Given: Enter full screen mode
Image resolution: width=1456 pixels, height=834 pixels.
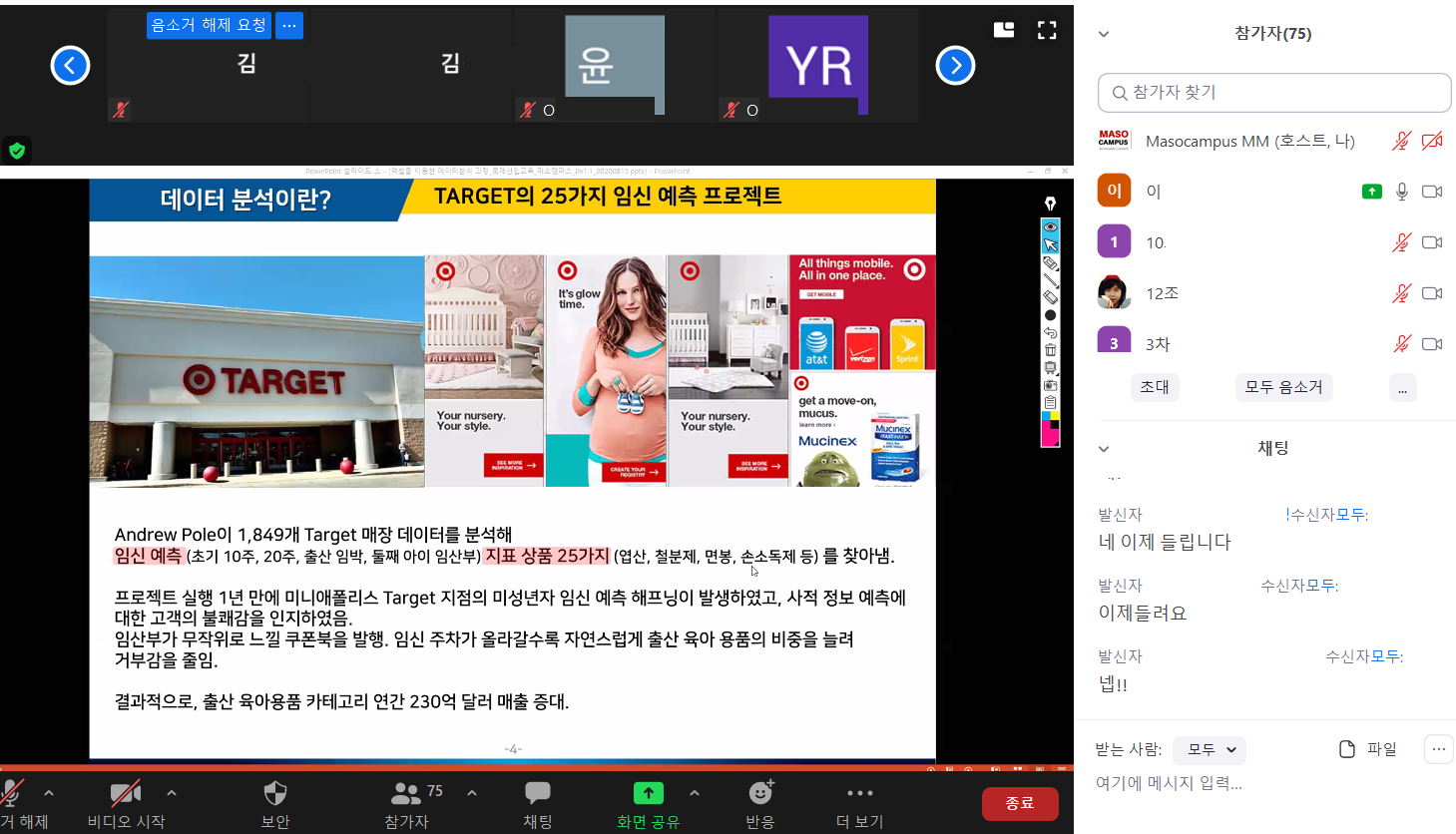Looking at the screenshot, I should (1047, 31).
